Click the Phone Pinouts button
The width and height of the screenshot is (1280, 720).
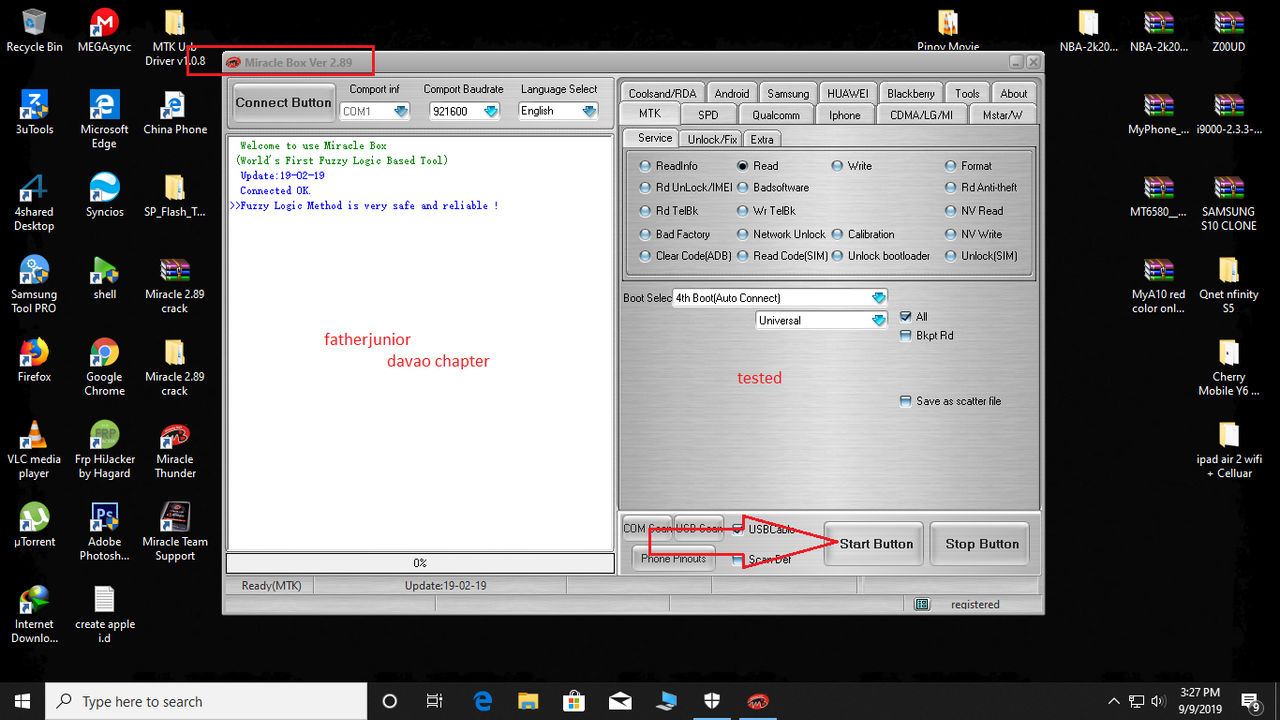pyautogui.click(x=674, y=559)
